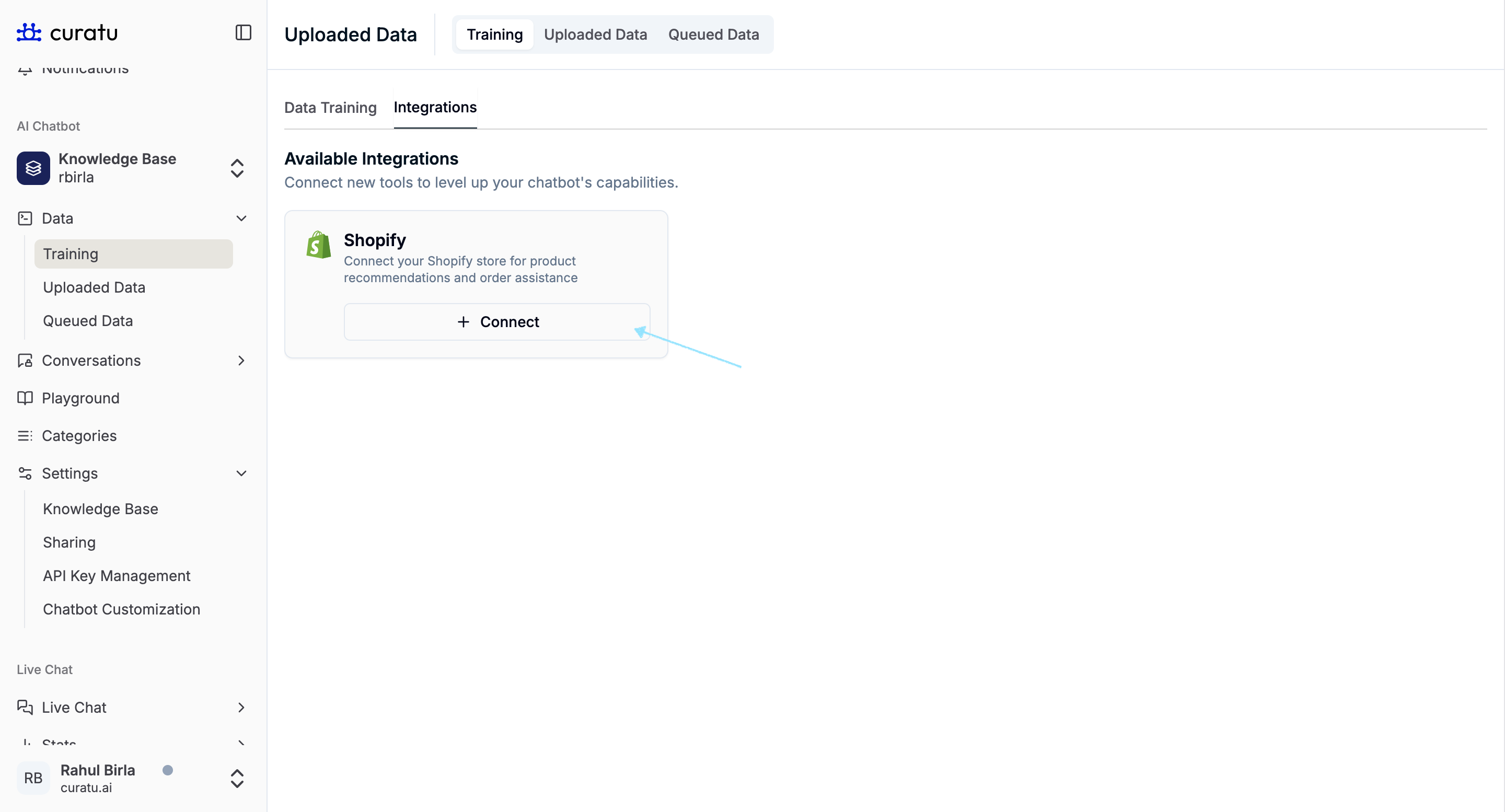Open Conversations via its chat icon
The width and height of the screenshot is (1505, 812).
click(x=25, y=361)
